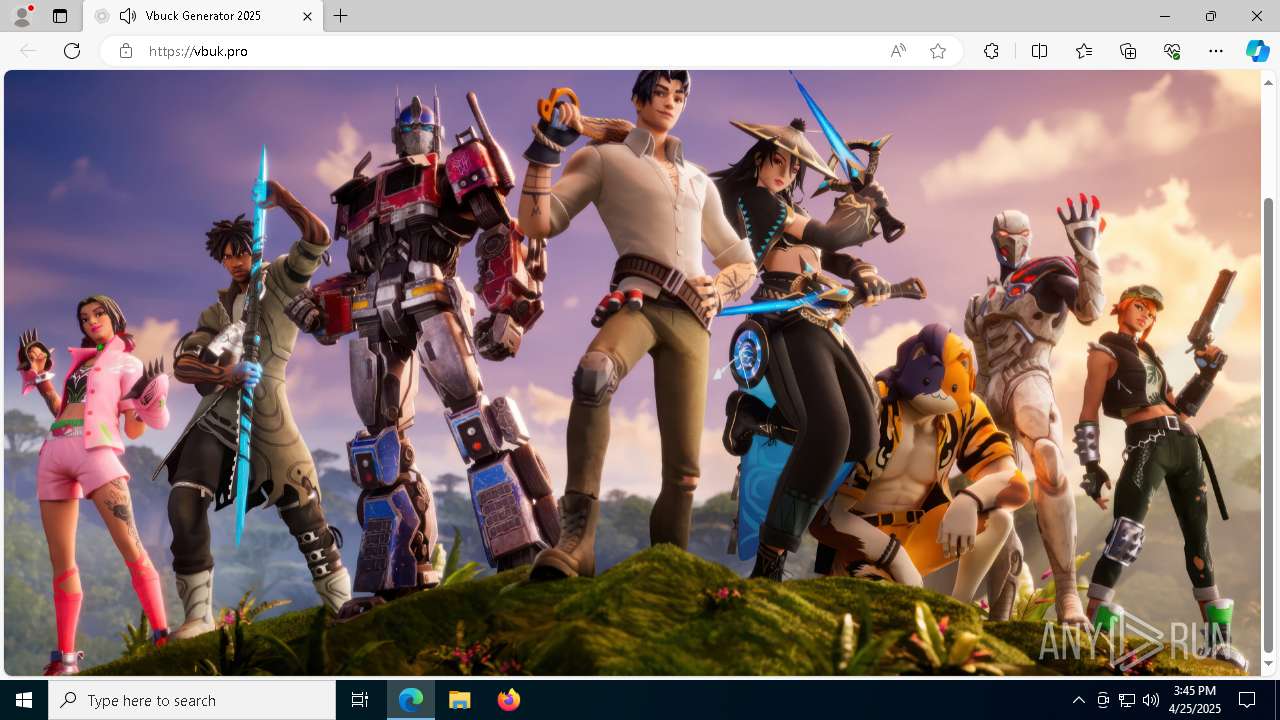Viewport: 1280px width, 720px height.
Task: Open a new browser tab
Action: [x=341, y=16]
